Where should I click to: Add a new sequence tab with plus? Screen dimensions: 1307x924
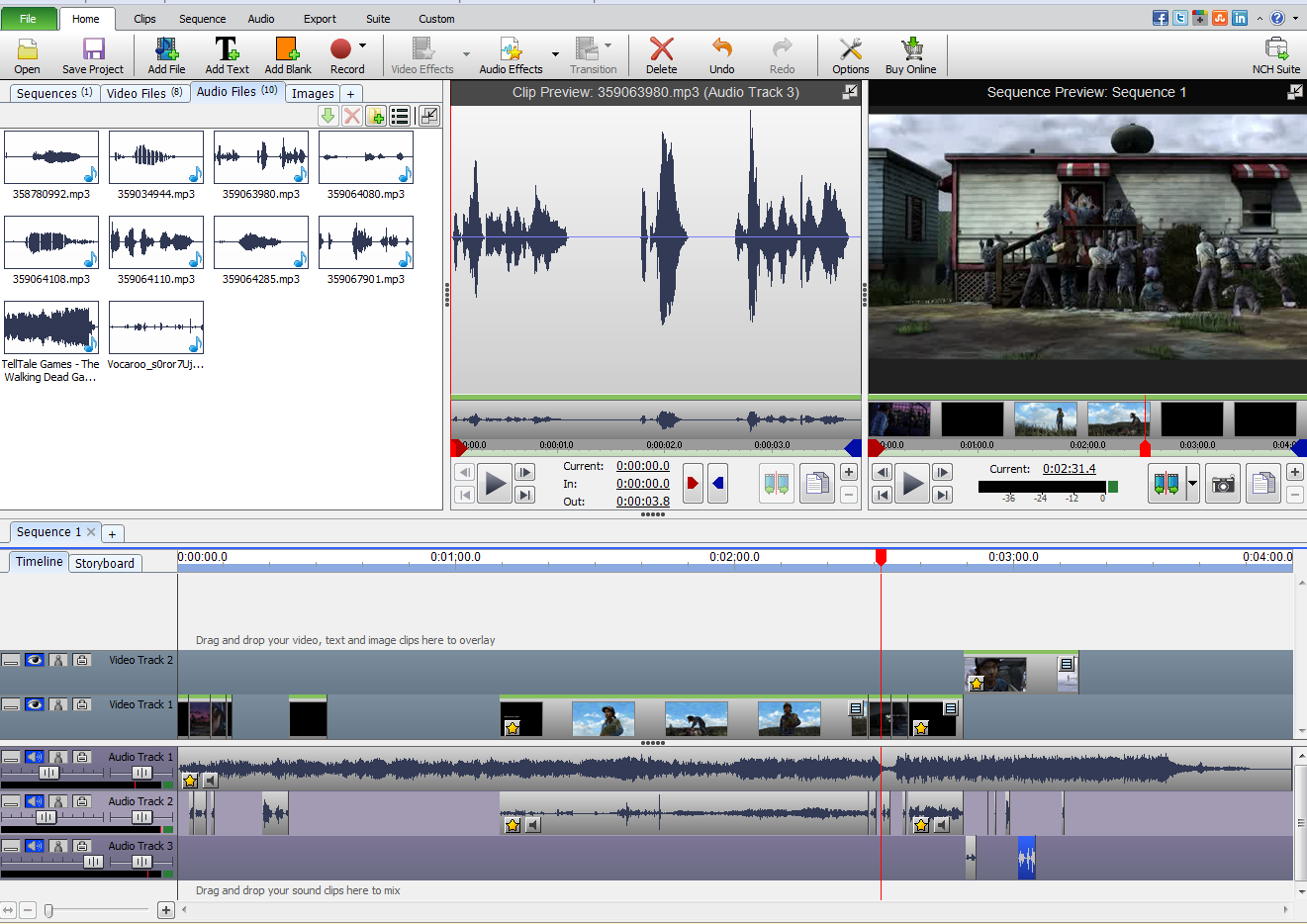[x=112, y=533]
